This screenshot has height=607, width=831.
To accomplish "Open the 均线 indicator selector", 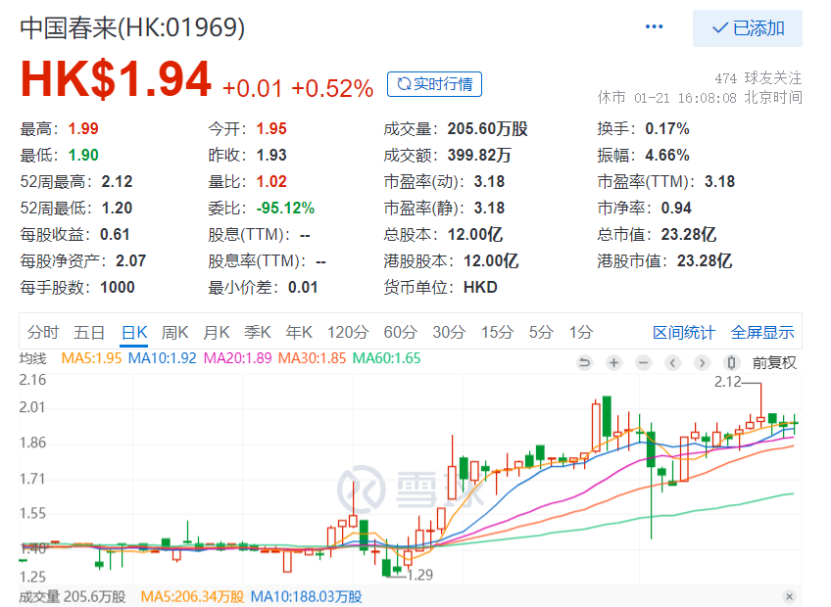I will [33, 358].
